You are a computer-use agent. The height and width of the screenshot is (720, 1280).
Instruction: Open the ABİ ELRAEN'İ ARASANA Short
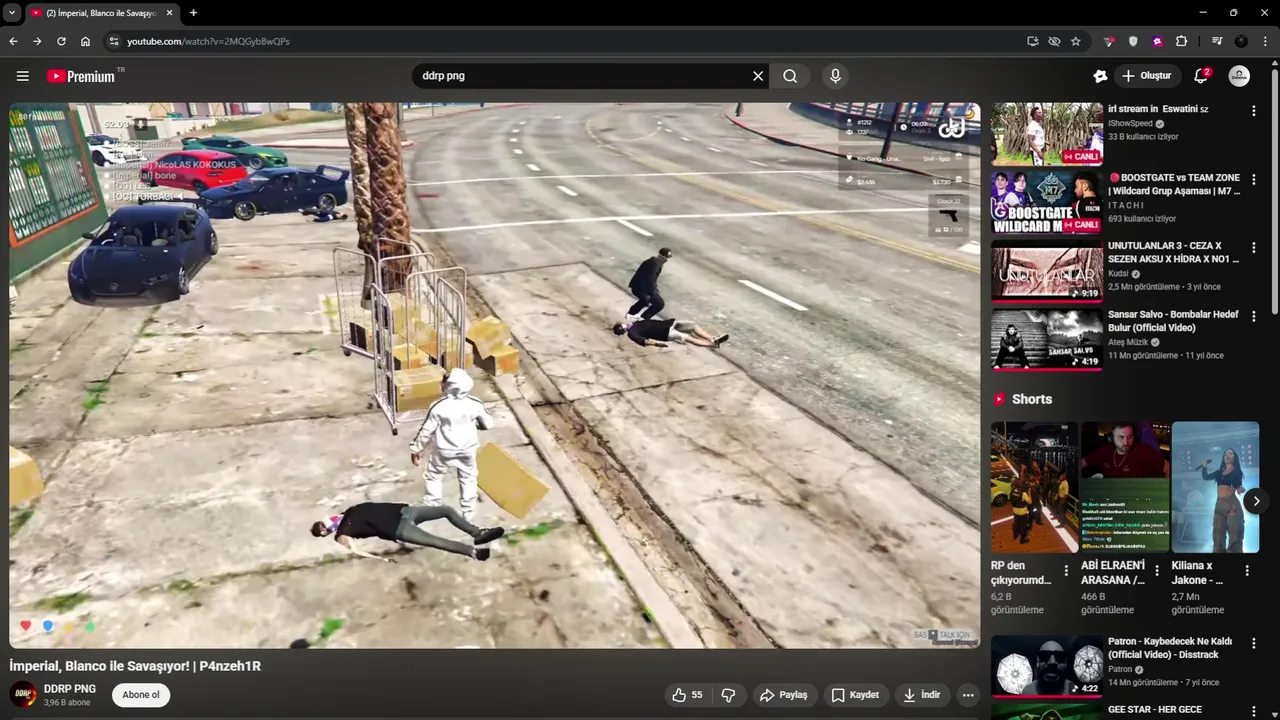[x=1125, y=487]
